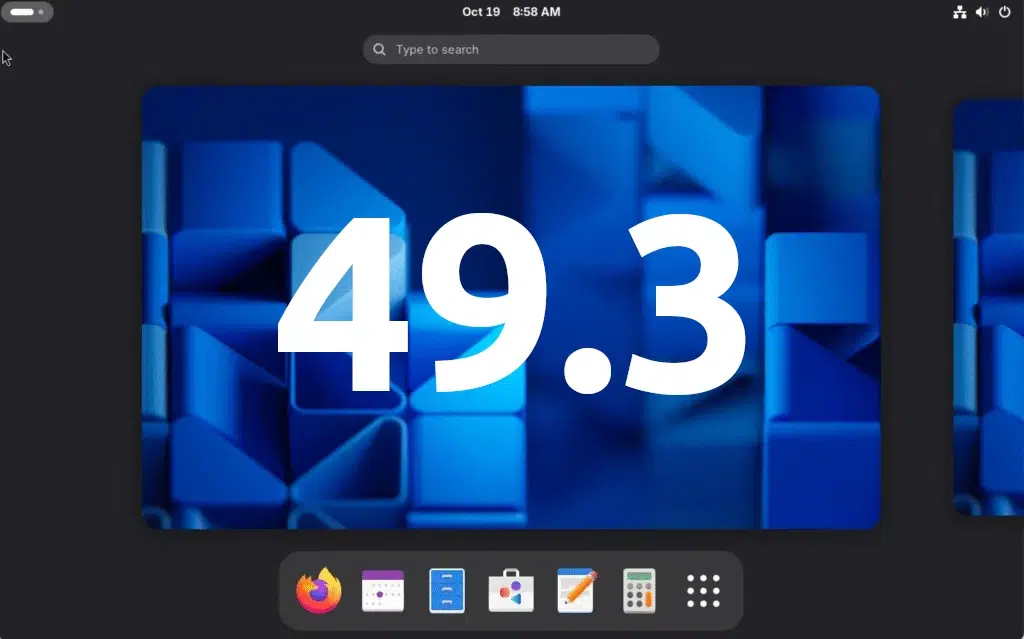Open quick settings from the system tray
Screen dimensions: 1024x639
point(981,12)
